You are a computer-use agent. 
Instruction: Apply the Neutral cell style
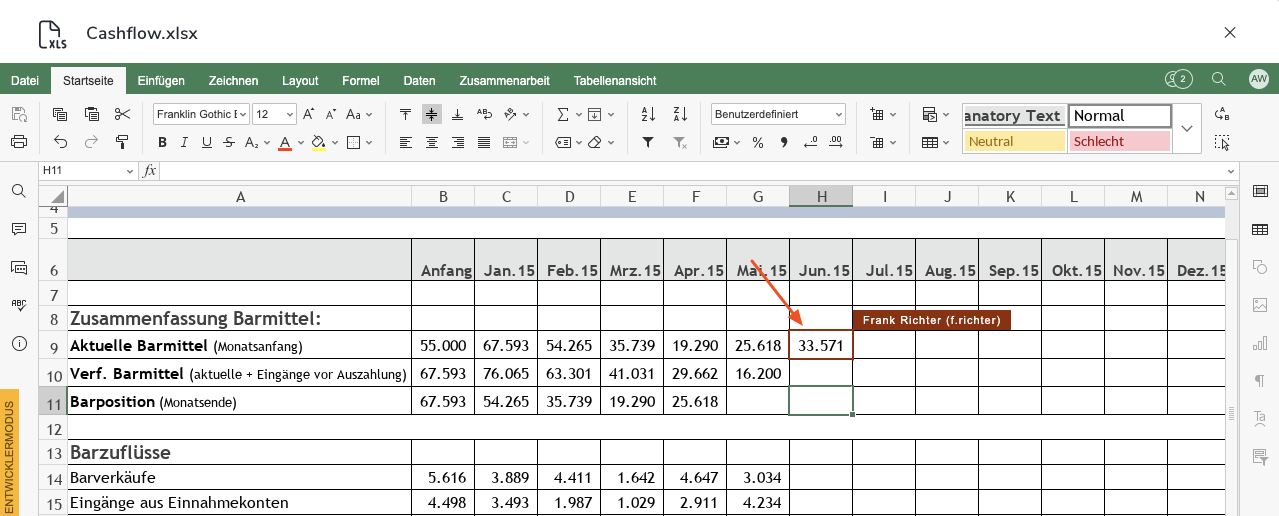(1014, 142)
